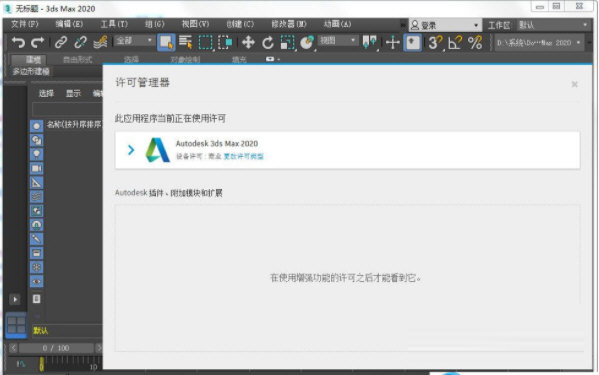
Task: Undo the last action
Action: (x=18, y=42)
